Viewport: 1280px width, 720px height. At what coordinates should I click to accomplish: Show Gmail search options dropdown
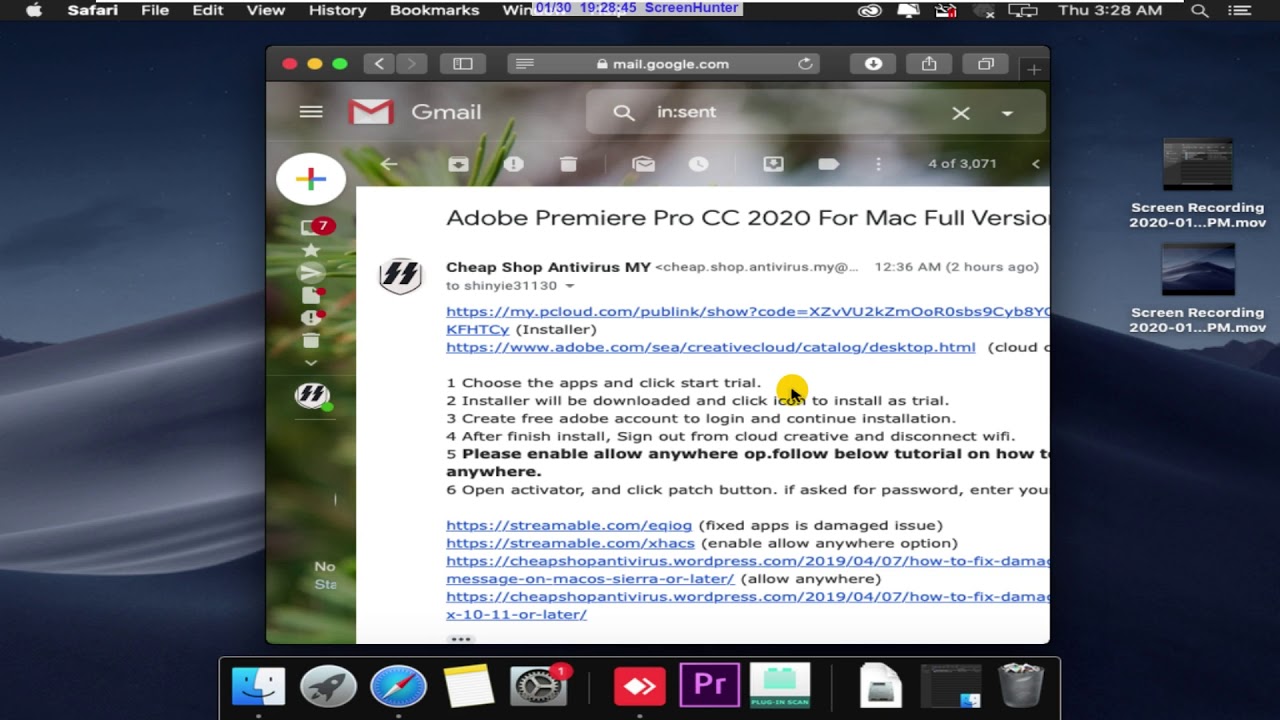1007,113
